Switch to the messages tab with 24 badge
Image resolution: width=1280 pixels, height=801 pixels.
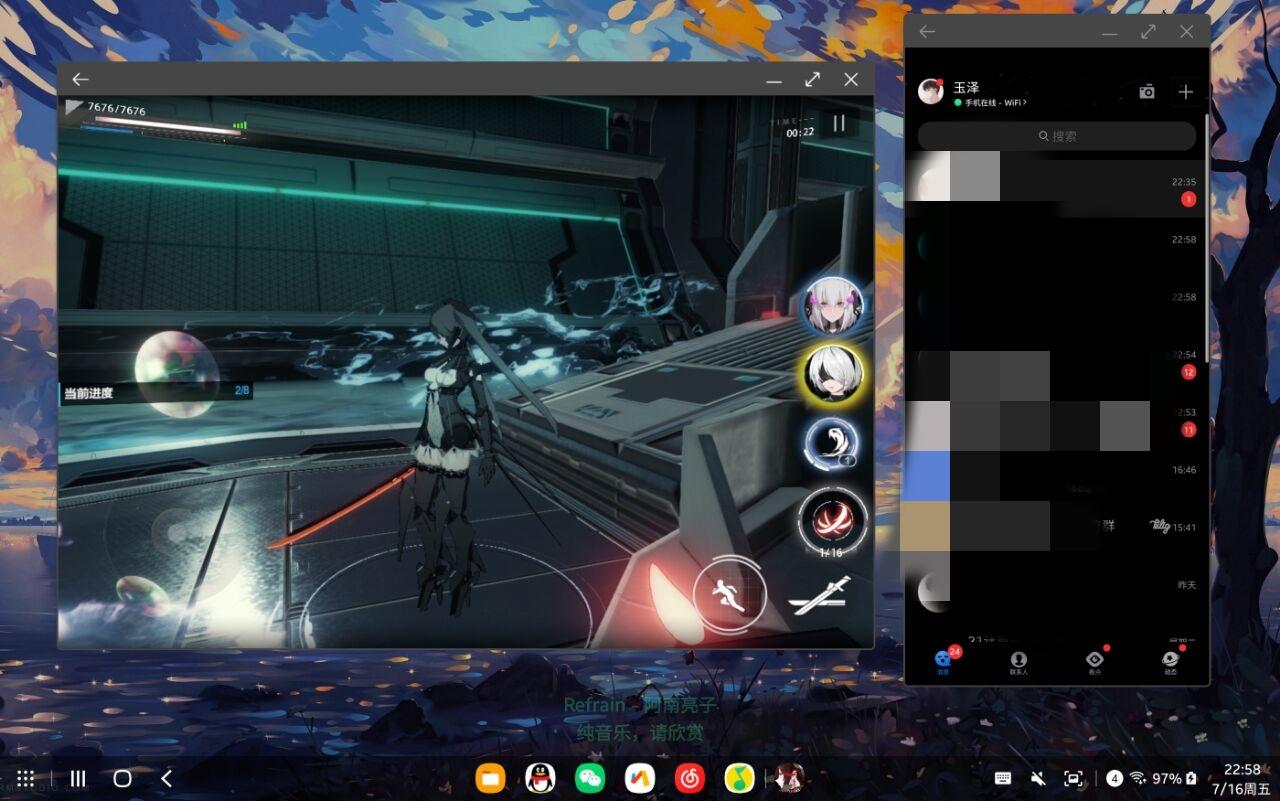tap(943, 661)
